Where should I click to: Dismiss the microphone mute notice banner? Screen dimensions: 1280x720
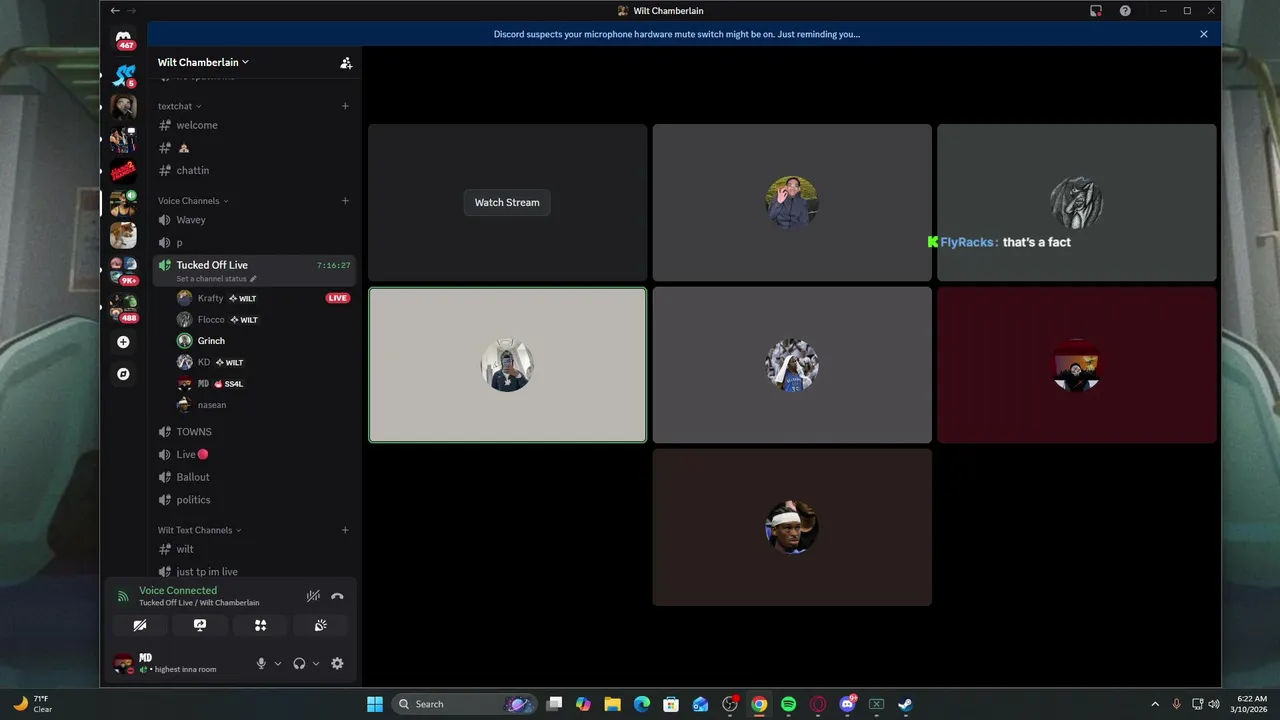(x=1204, y=34)
